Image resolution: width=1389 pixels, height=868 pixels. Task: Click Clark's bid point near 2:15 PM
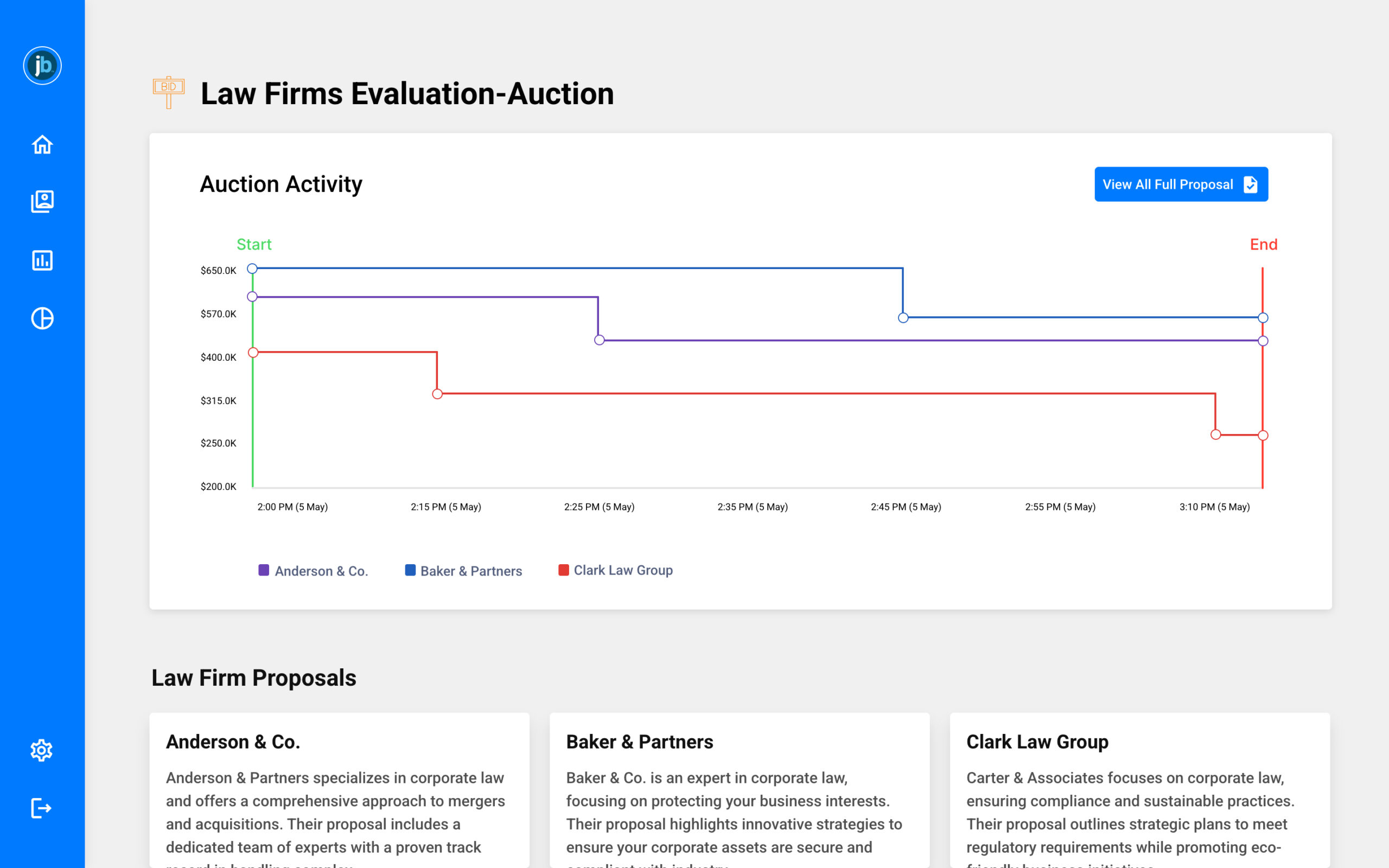(437, 394)
